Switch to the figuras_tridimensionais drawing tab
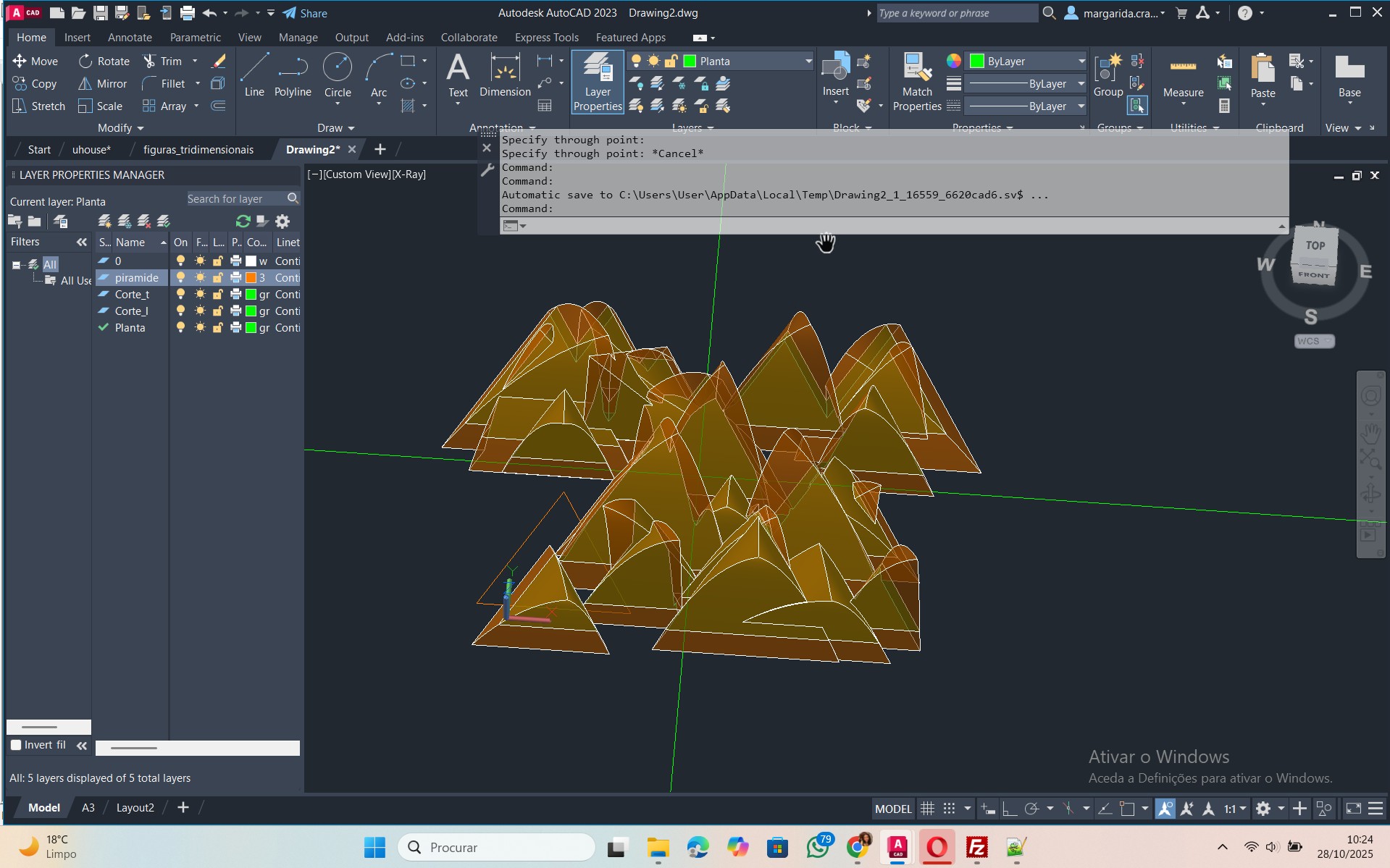1390x868 pixels. tap(198, 150)
